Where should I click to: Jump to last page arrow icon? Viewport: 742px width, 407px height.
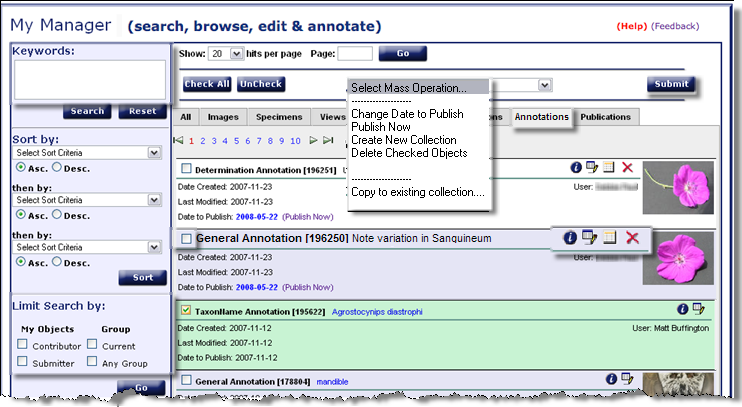[328, 141]
